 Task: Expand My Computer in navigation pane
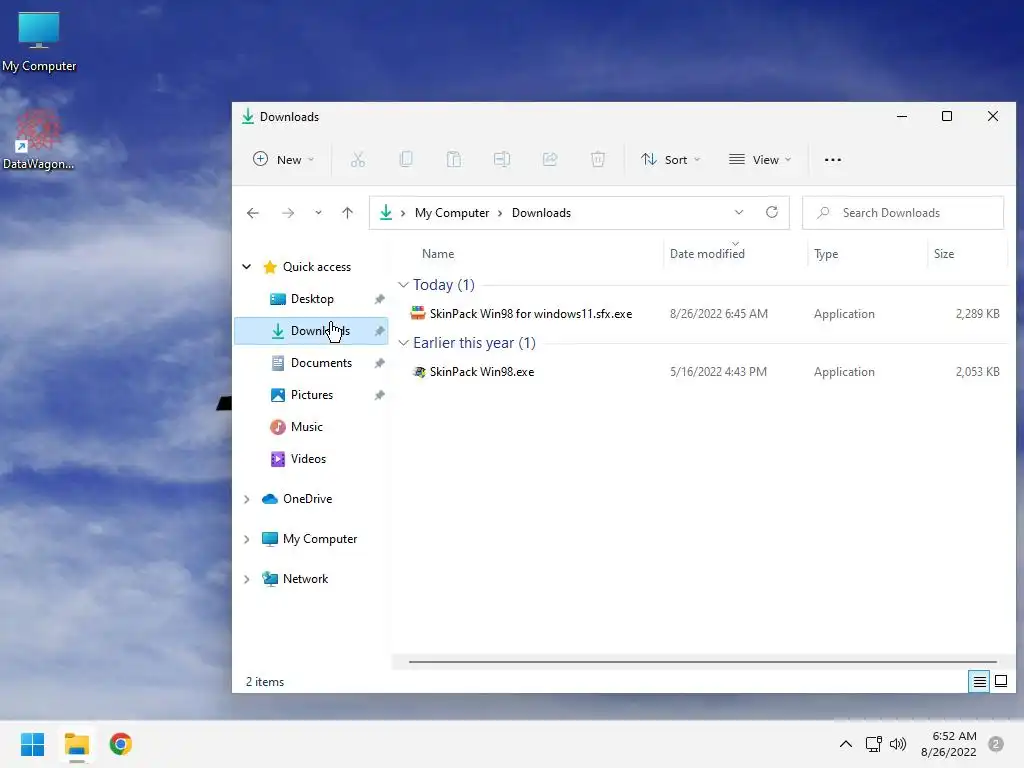tap(247, 539)
